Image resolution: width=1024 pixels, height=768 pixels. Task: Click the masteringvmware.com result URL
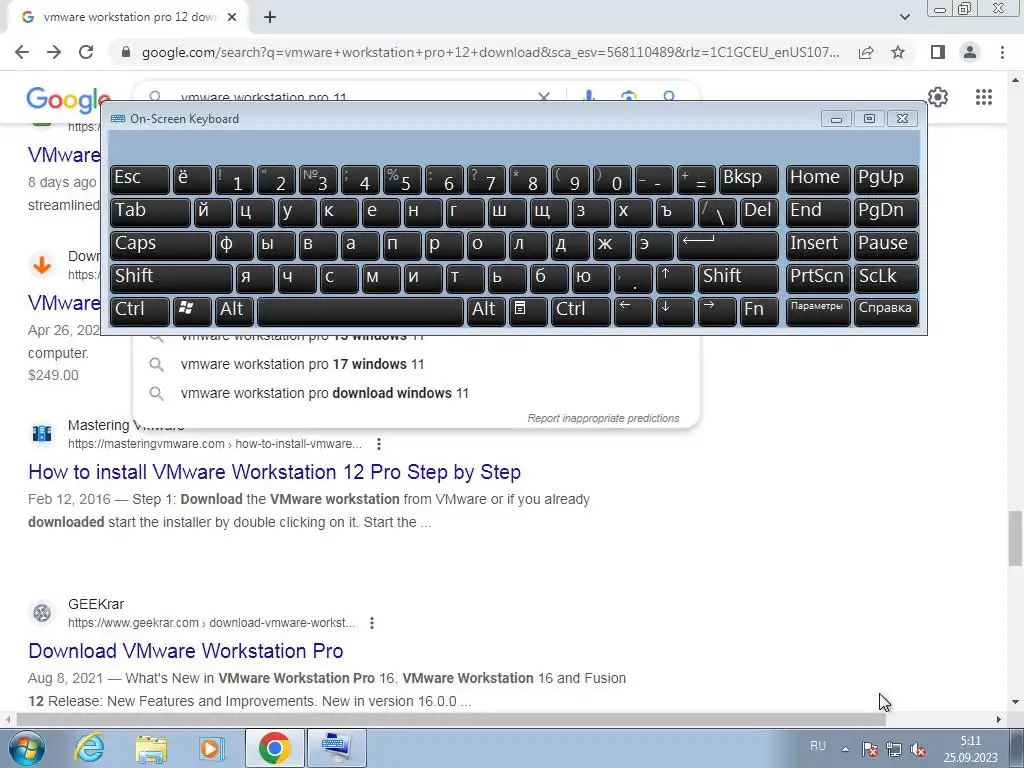point(214,444)
